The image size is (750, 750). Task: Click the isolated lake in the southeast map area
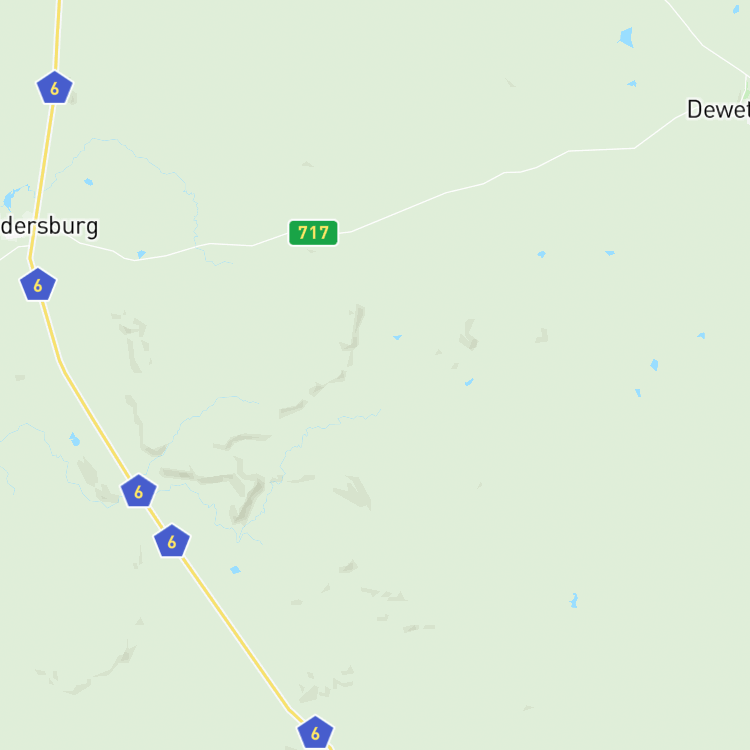[x=574, y=600]
